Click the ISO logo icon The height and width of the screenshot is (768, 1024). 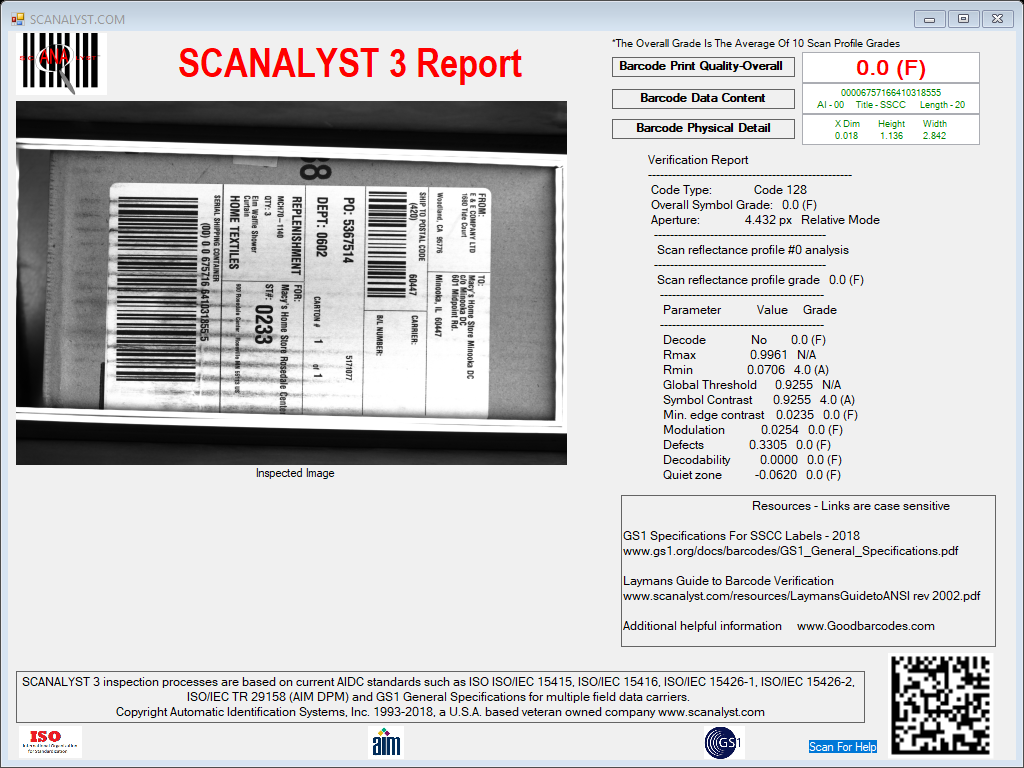coord(50,742)
